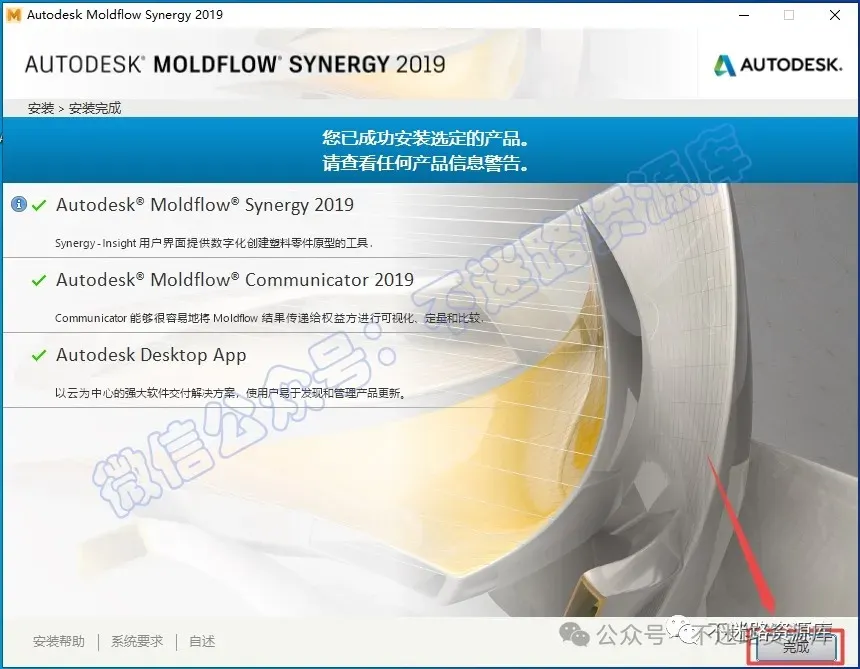Click the Autodesk Moldflow Synergy 2019 window title

125,15
